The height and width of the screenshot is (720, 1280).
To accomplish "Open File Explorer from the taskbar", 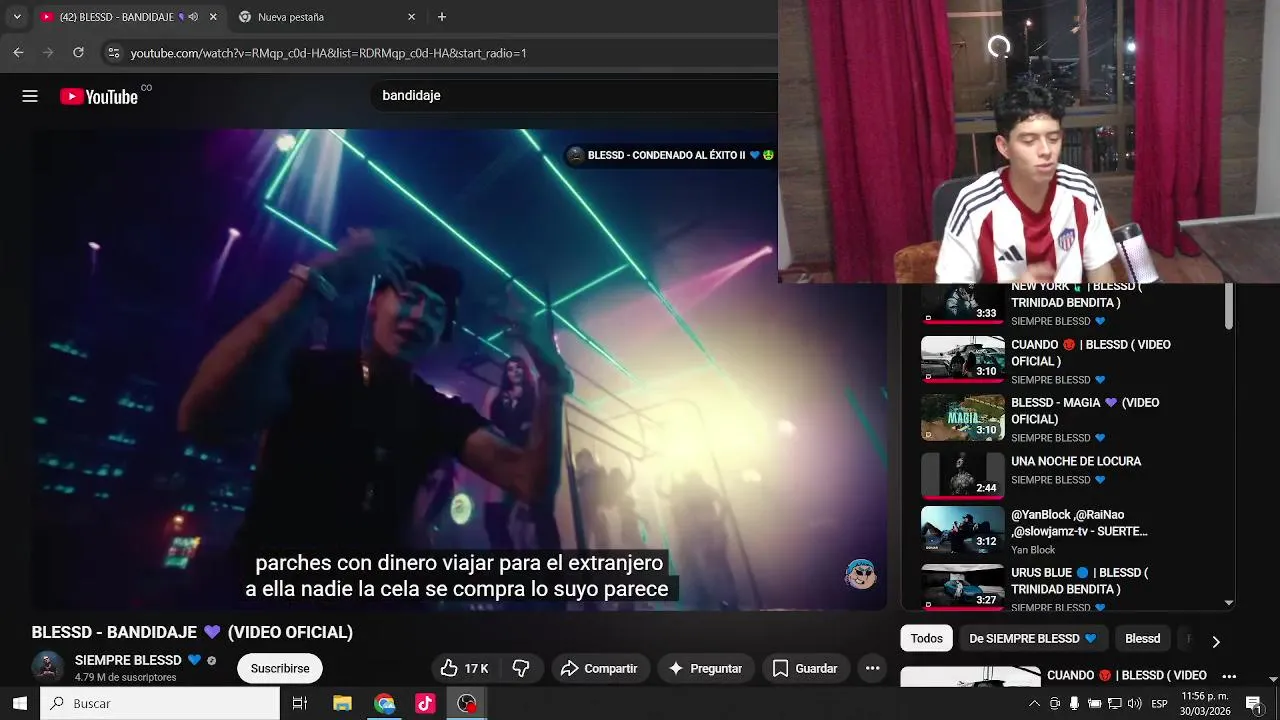I will (x=342, y=703).
